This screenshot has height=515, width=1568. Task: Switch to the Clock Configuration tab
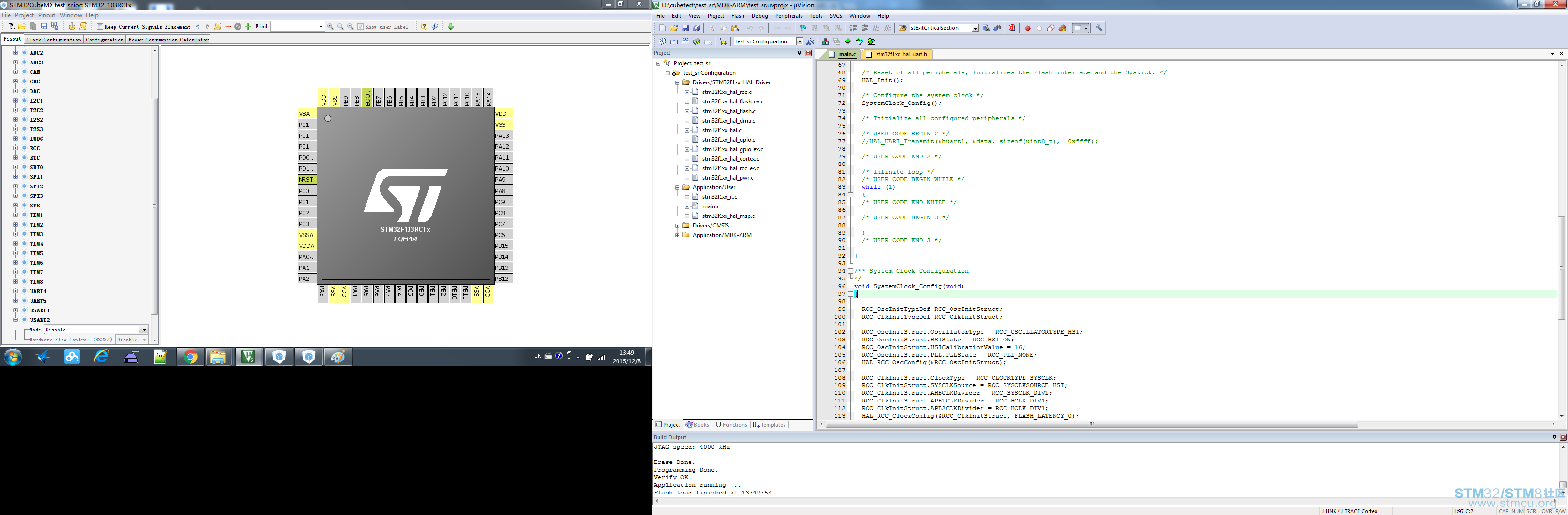click(x=53, y=40)
